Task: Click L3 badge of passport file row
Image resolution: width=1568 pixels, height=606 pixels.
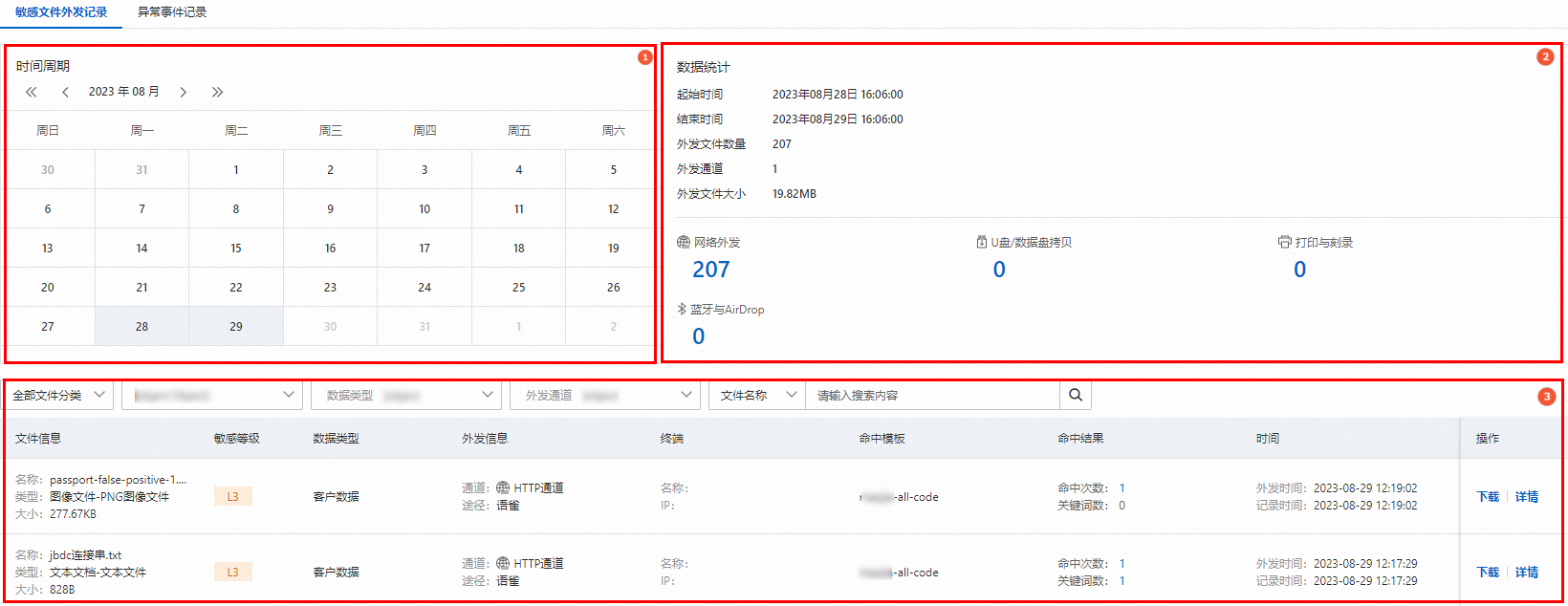Action: click(233, 496)
